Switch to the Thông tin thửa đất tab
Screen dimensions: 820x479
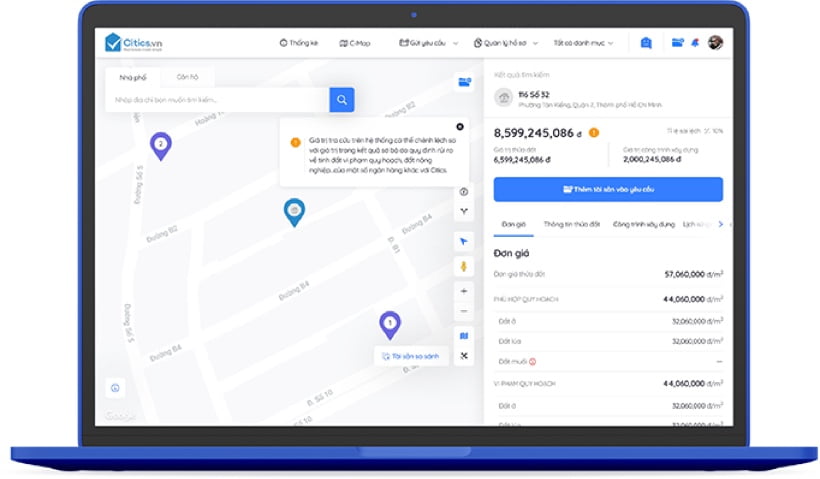coord(571,224)
